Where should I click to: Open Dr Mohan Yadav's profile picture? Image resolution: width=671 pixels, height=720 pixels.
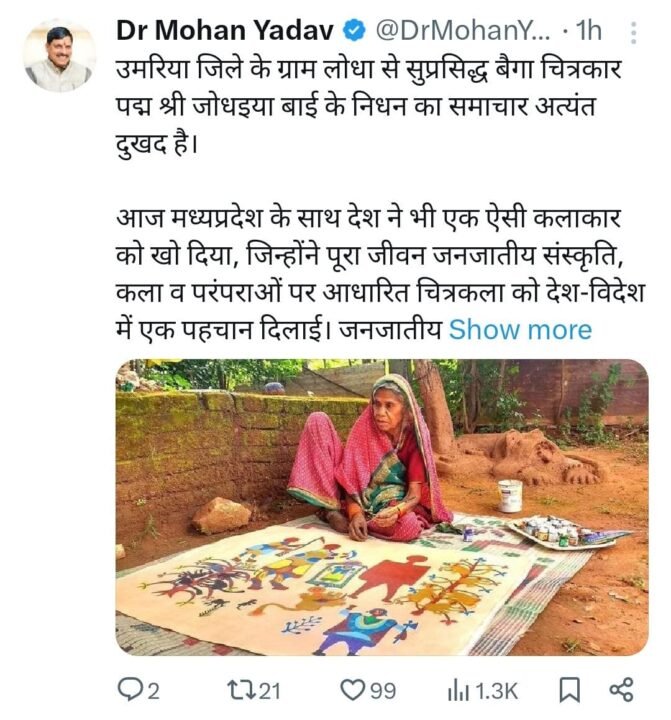pyautogui.click(x=58, y=56)
